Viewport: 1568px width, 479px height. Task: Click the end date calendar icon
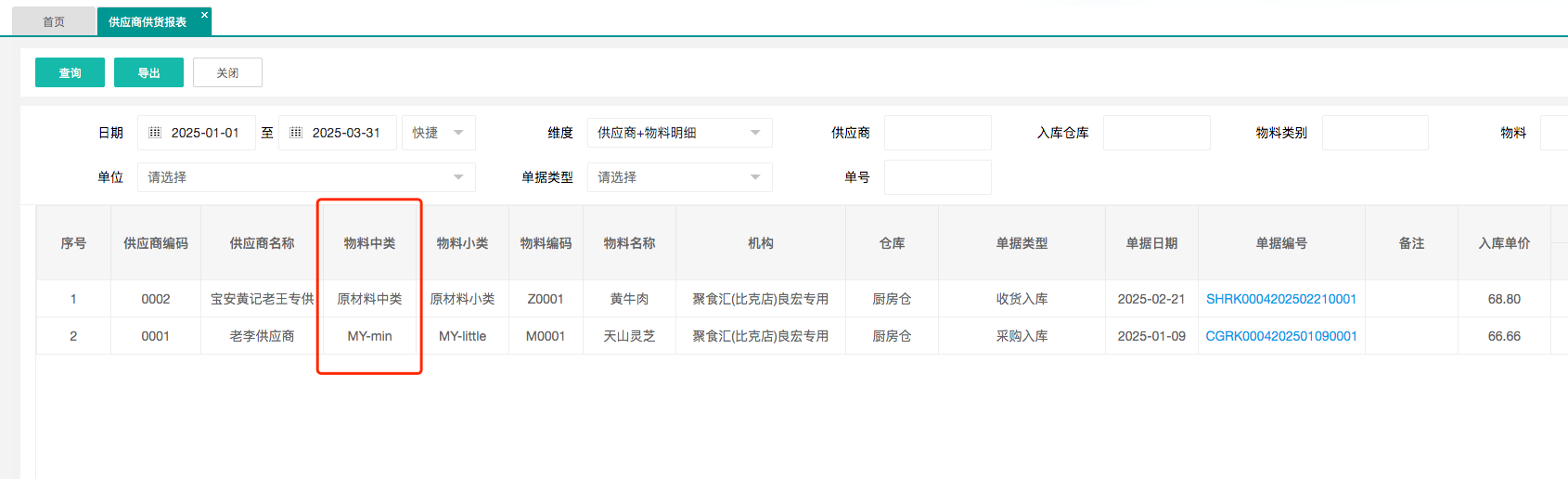click(296, 133)
